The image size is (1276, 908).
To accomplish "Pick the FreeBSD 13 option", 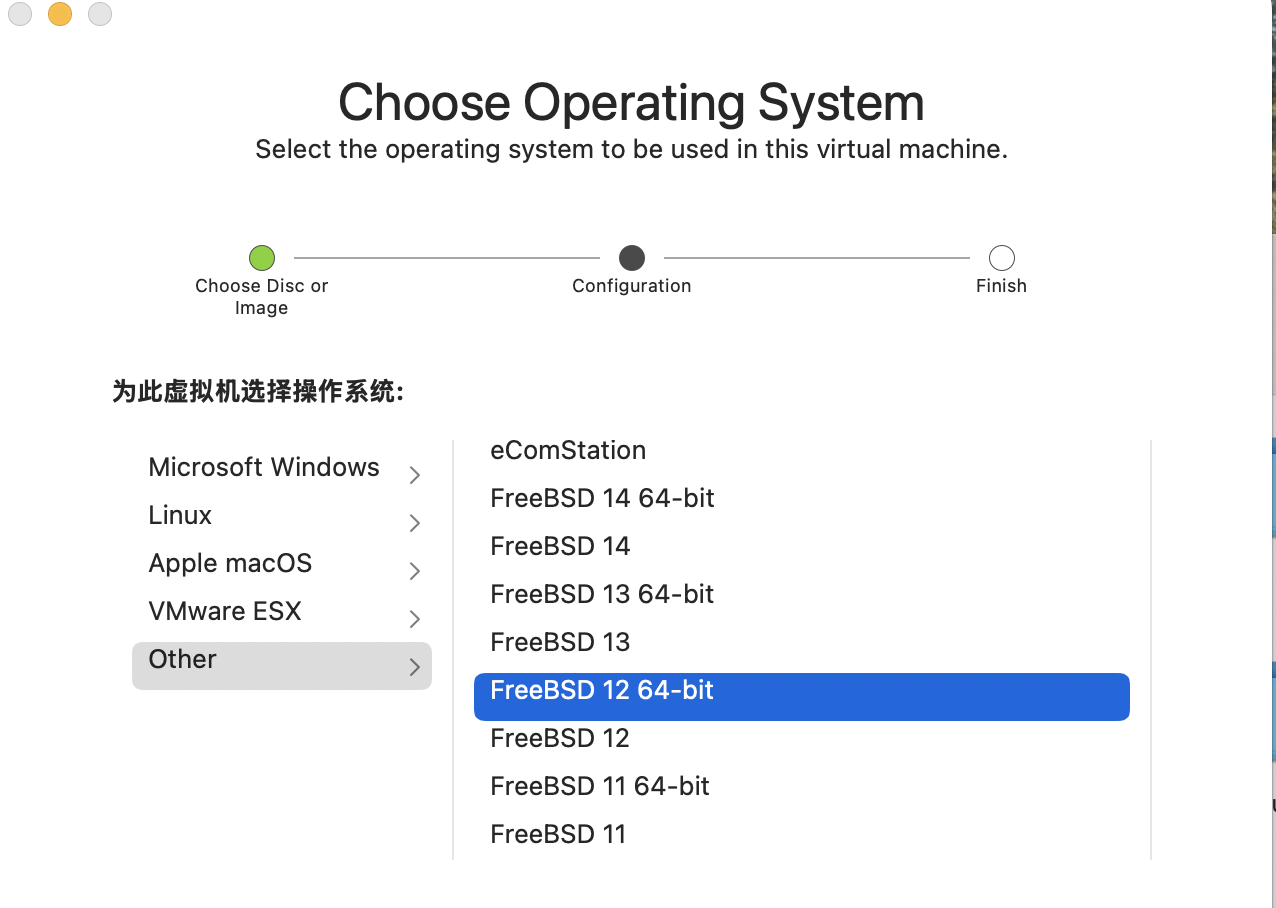I will [560, 643].
